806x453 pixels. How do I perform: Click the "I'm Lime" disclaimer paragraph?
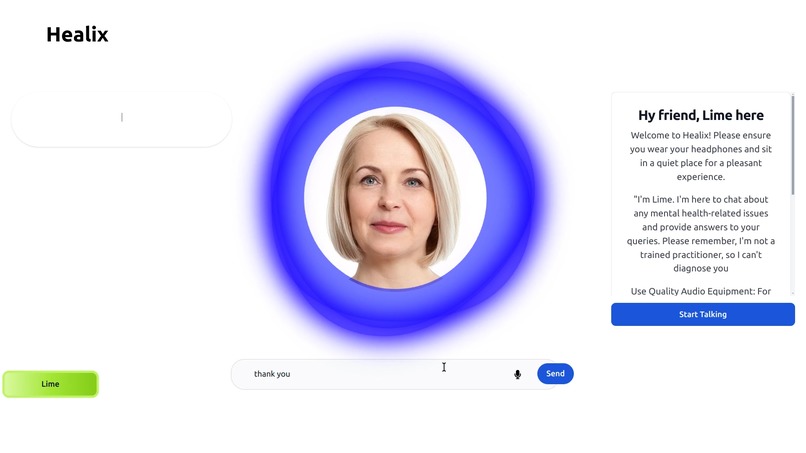point(701,233)
